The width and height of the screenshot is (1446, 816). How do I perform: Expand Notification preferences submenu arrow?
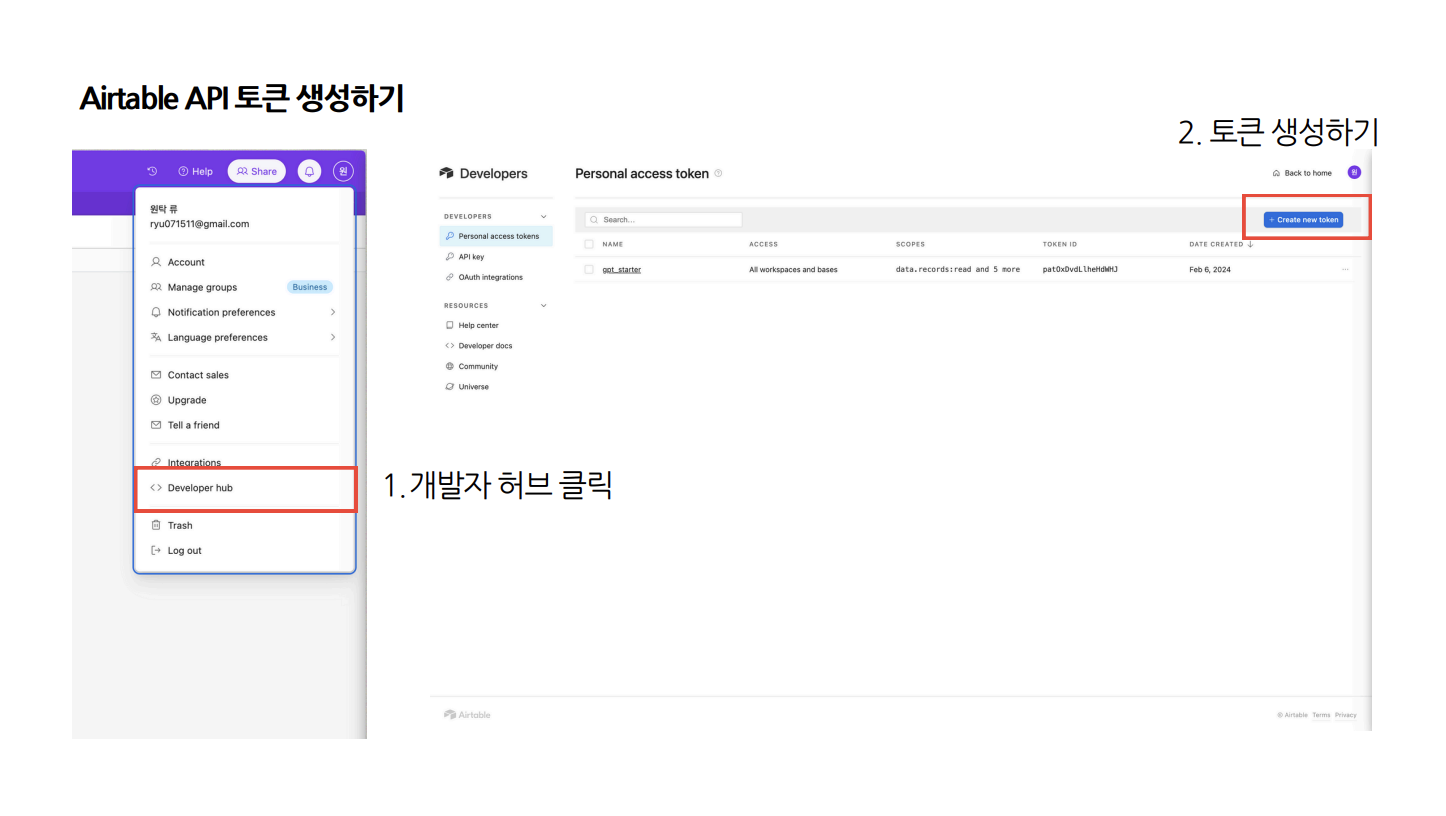coord(332,312)
